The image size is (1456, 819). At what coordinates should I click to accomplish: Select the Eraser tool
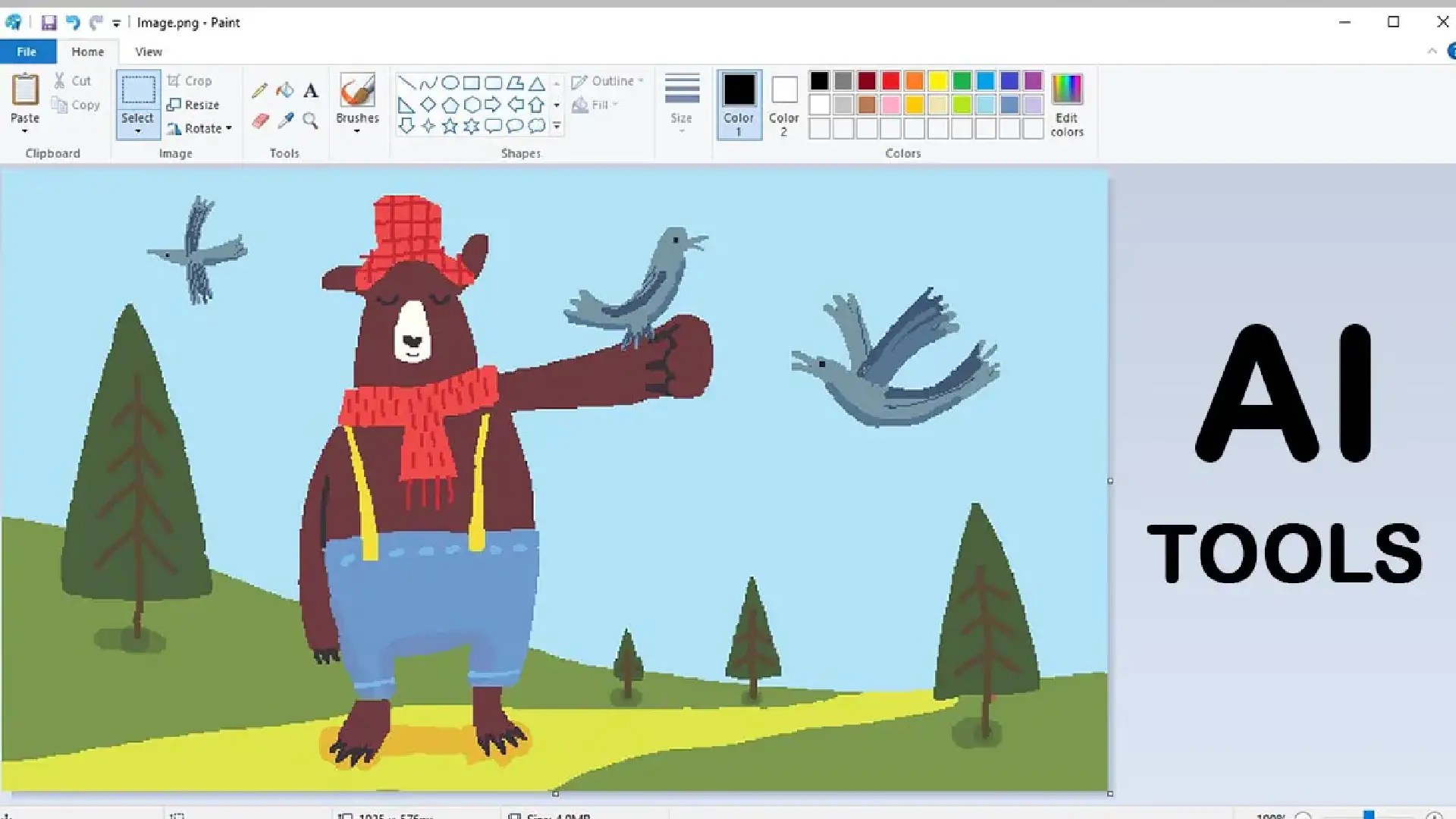click(x=260, y=121)
